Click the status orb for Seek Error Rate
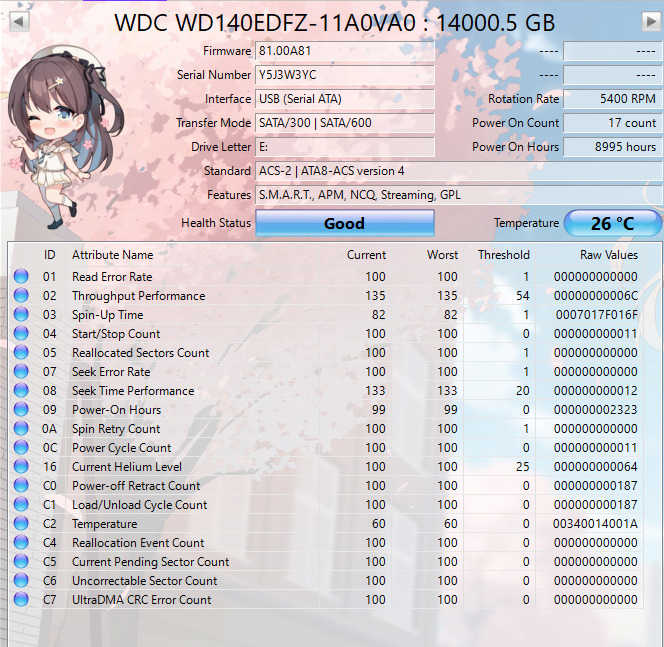The width and height of the screenshot is (664, 647). pyautogui.click(x=21, y=371)
